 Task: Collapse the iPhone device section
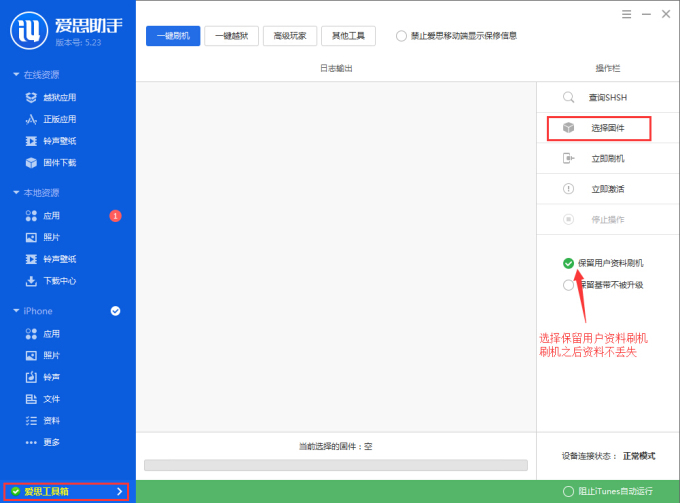tap(16, 311)
